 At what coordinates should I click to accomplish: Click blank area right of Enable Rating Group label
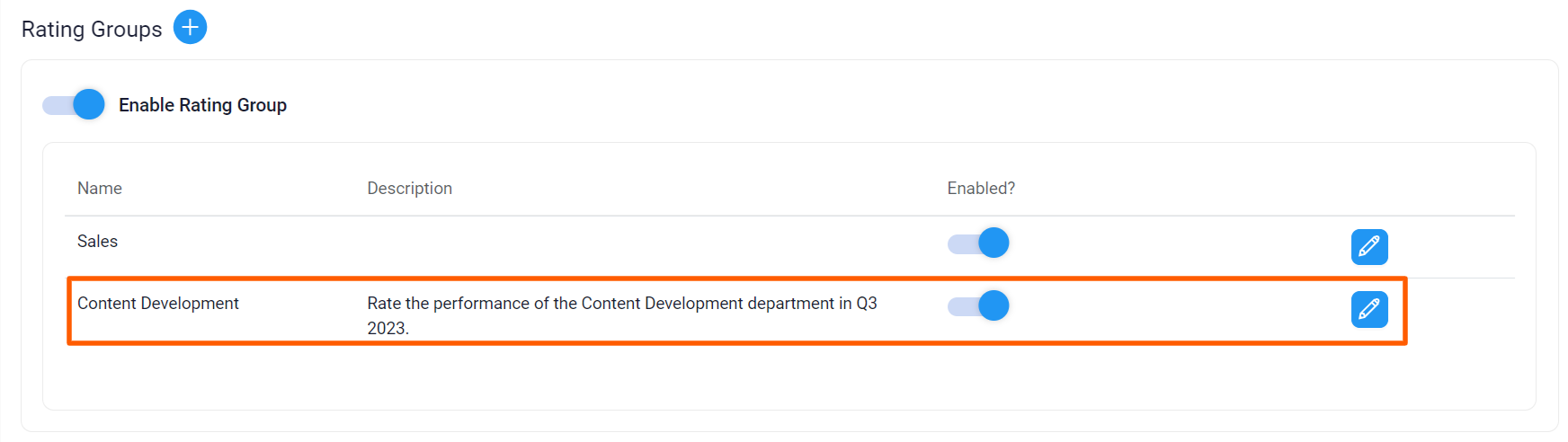(719, 105)
